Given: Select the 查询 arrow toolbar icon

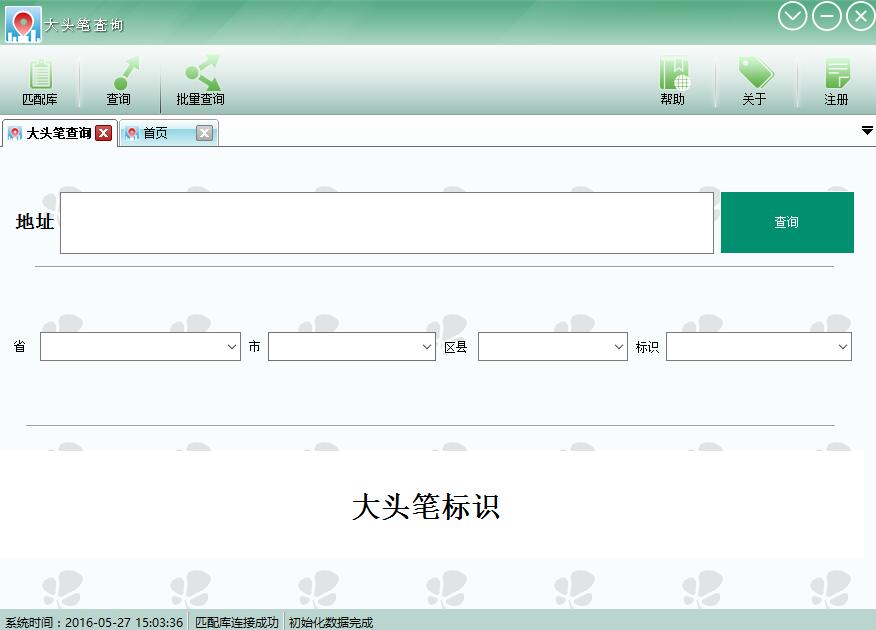Looking at the screenshot, I should coord(124,74).
